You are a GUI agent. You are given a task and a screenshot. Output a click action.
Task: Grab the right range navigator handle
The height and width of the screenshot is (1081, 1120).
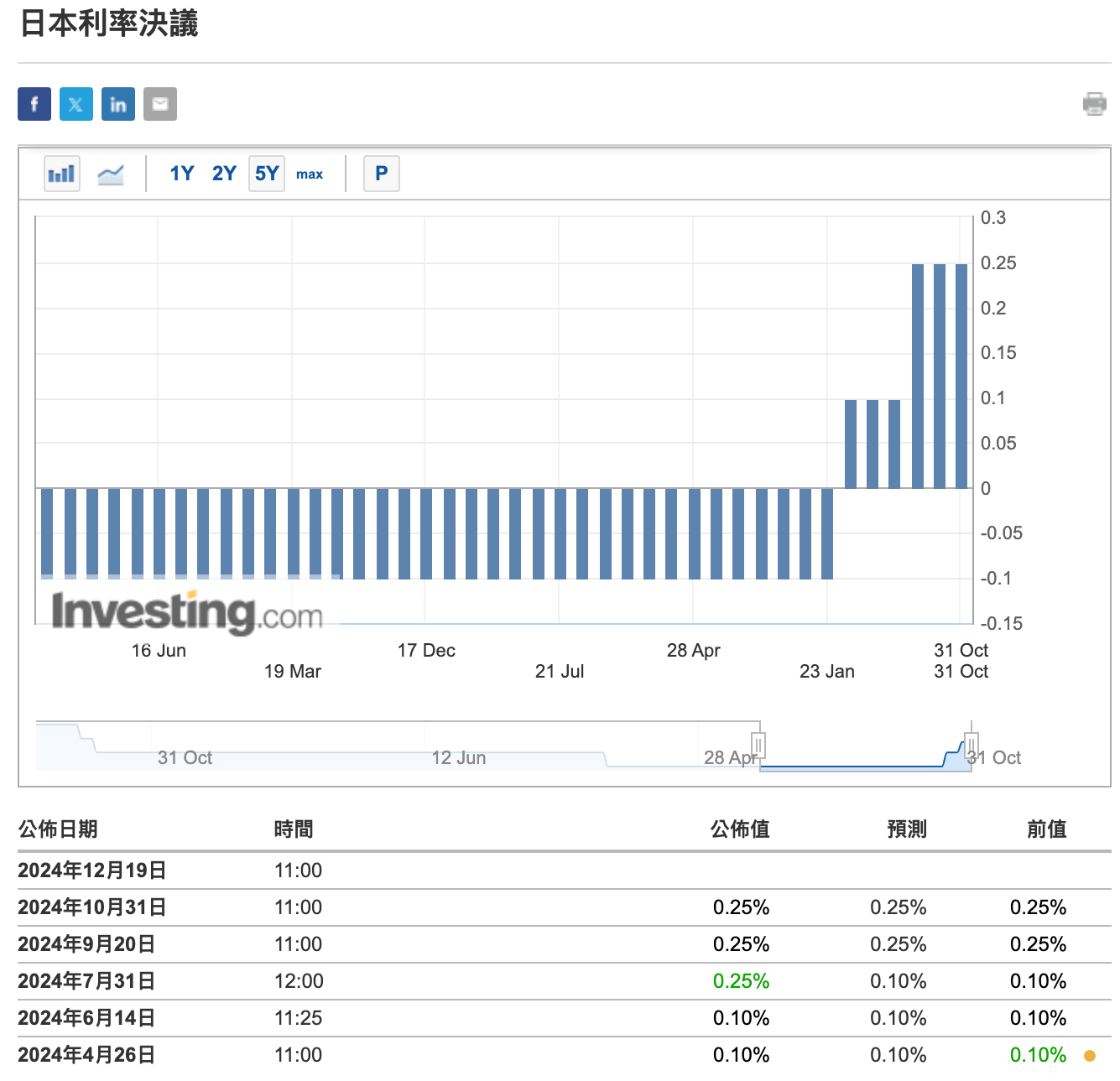pyautogui.click(x=972, y=745)
